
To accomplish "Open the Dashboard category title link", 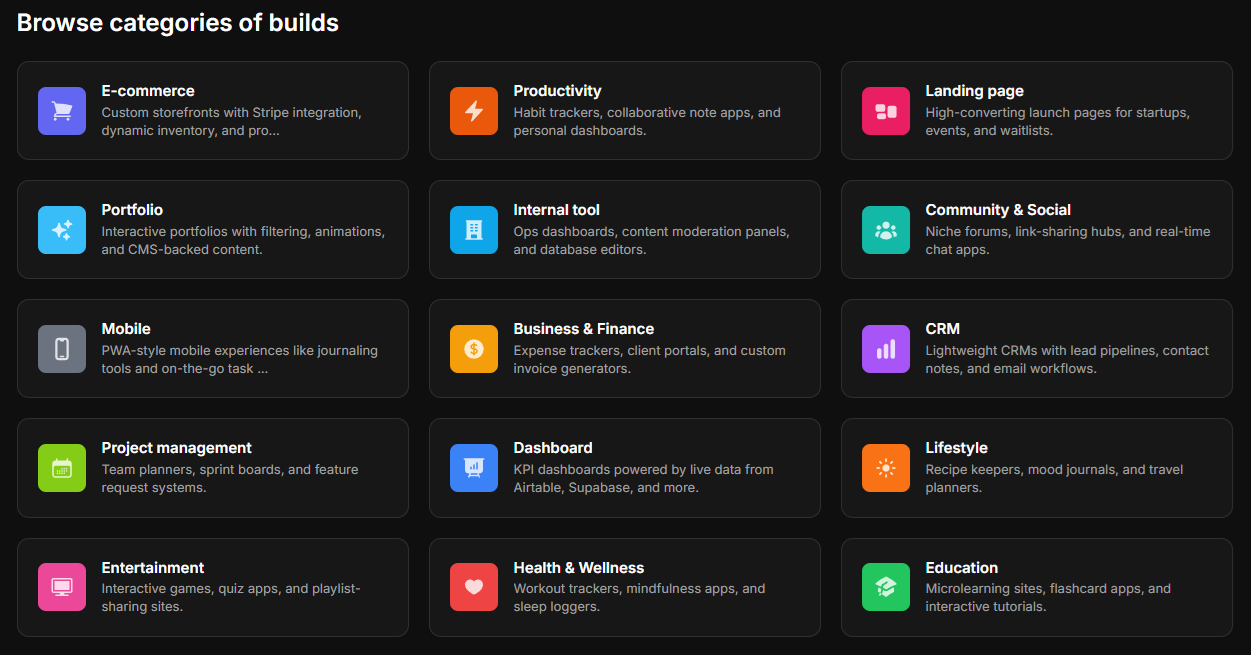I will tap(553, 448).
